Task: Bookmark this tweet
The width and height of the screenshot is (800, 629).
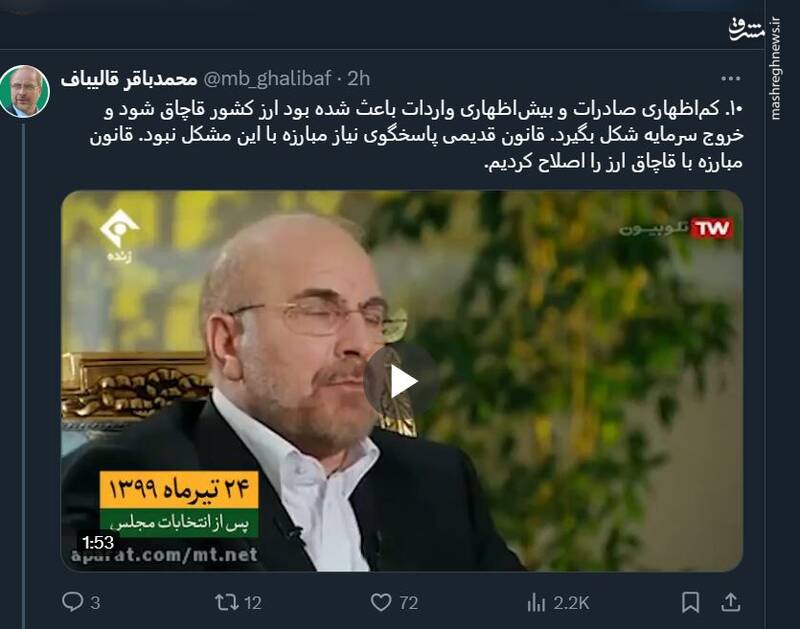Action: pos(690,602)
